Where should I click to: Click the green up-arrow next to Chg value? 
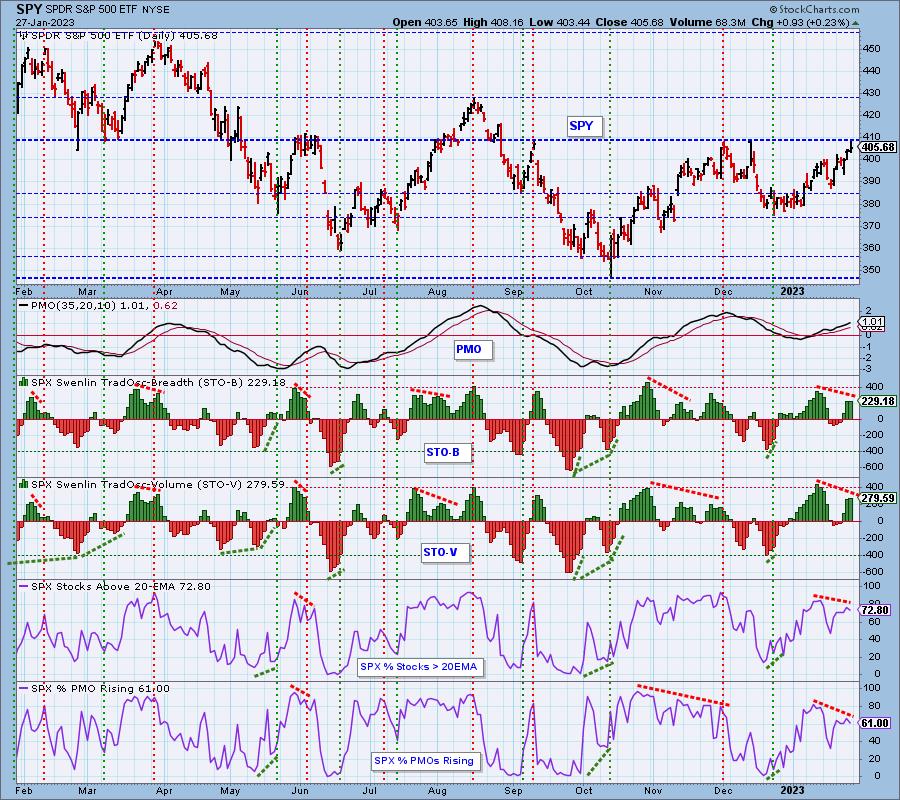856,24
